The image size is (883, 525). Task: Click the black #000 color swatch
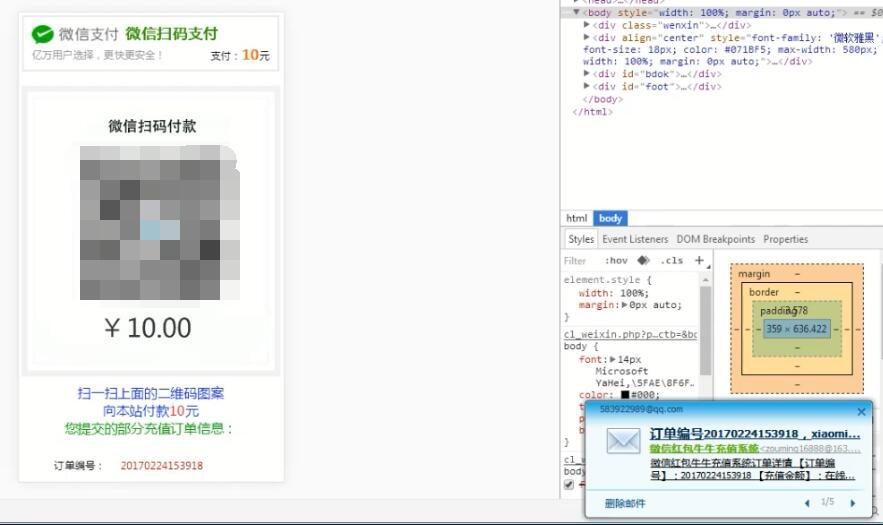[x=625, y=395]
